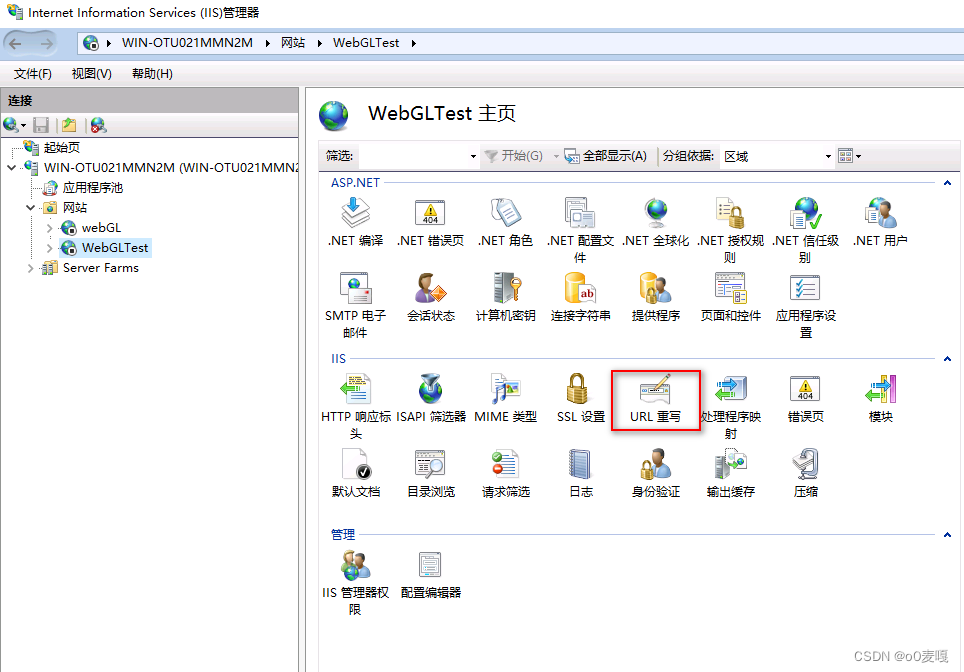The image size is (964, 672).
Task: Open the .NET 授权规则 feature
Action: (730, 231)
